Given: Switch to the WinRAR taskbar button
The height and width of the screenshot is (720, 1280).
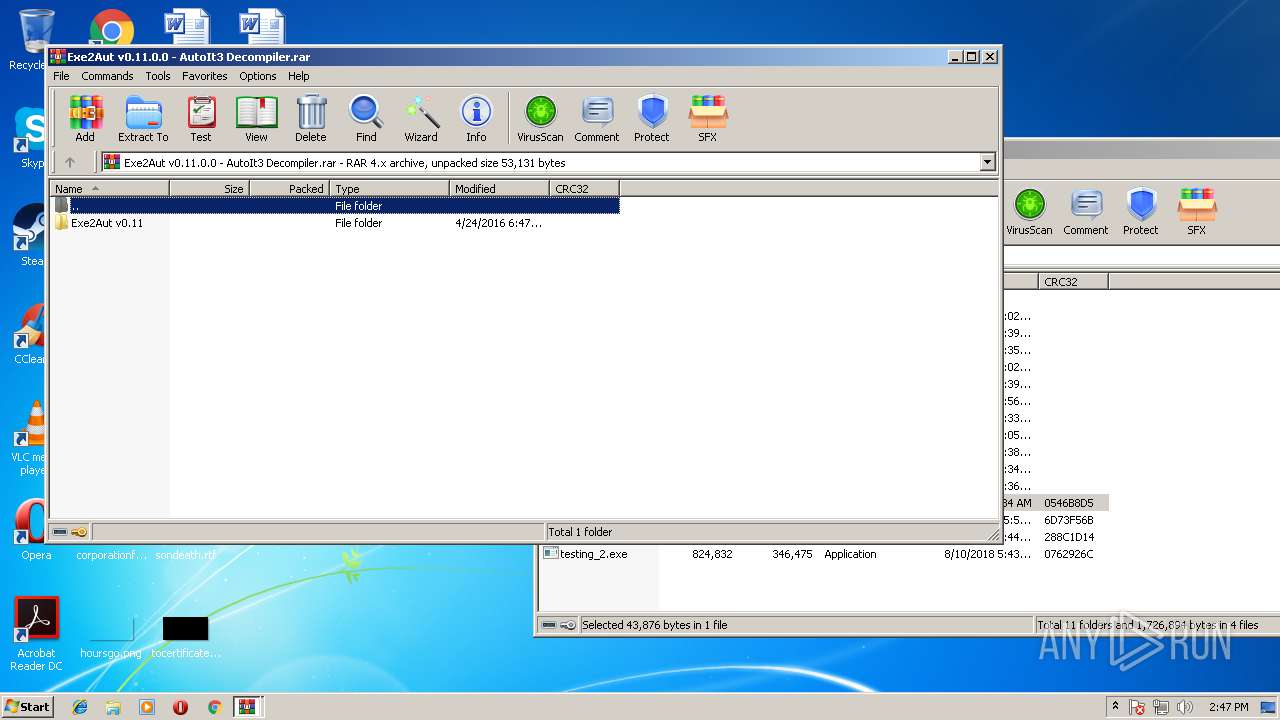Looking at the screenshot, I should tap(247, 707).
